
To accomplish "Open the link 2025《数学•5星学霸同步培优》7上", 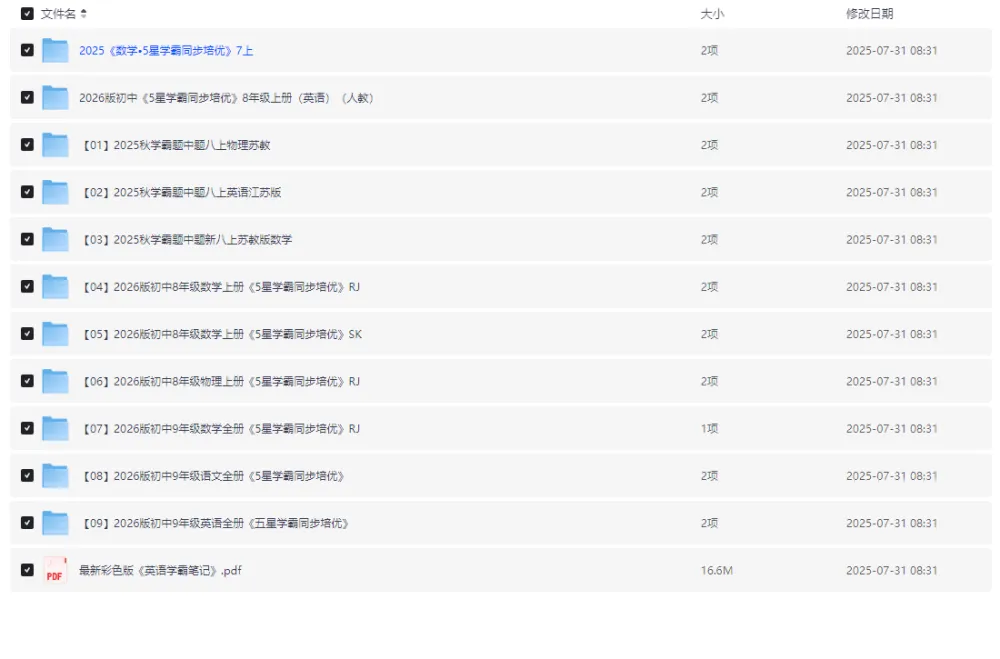I will 166,50.
